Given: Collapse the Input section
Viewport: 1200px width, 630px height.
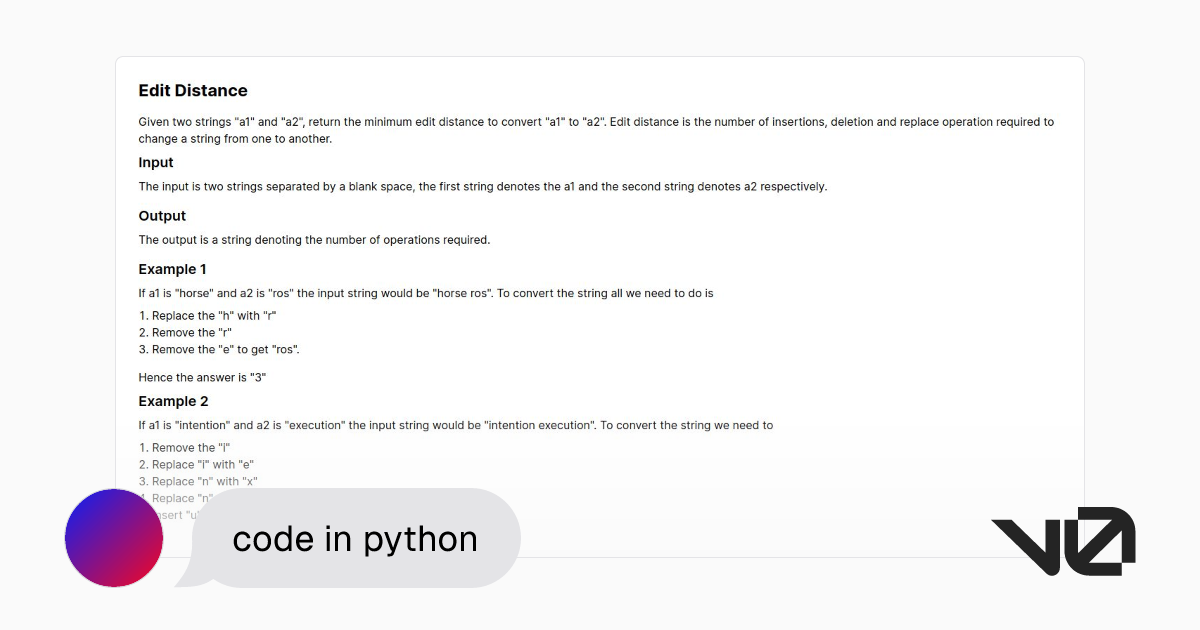Looking at the screenshot, I should 155,162.
